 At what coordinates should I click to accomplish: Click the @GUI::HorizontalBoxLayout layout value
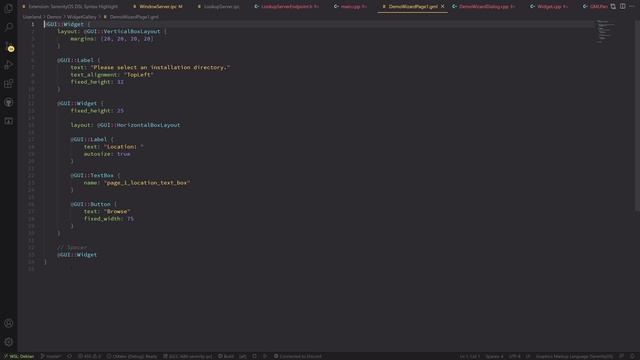tap(139, 125)
